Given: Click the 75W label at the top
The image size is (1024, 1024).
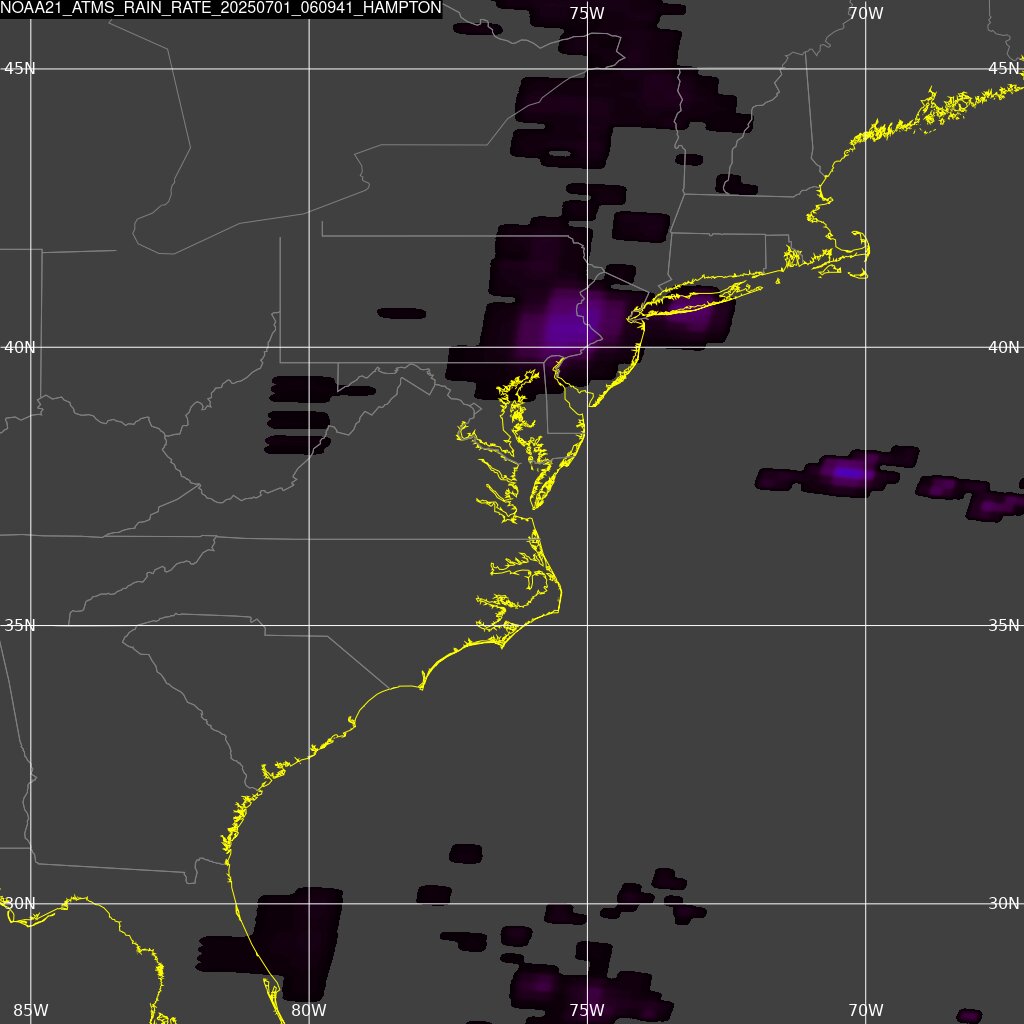Looking at the screenshot, I should [587, 13].
